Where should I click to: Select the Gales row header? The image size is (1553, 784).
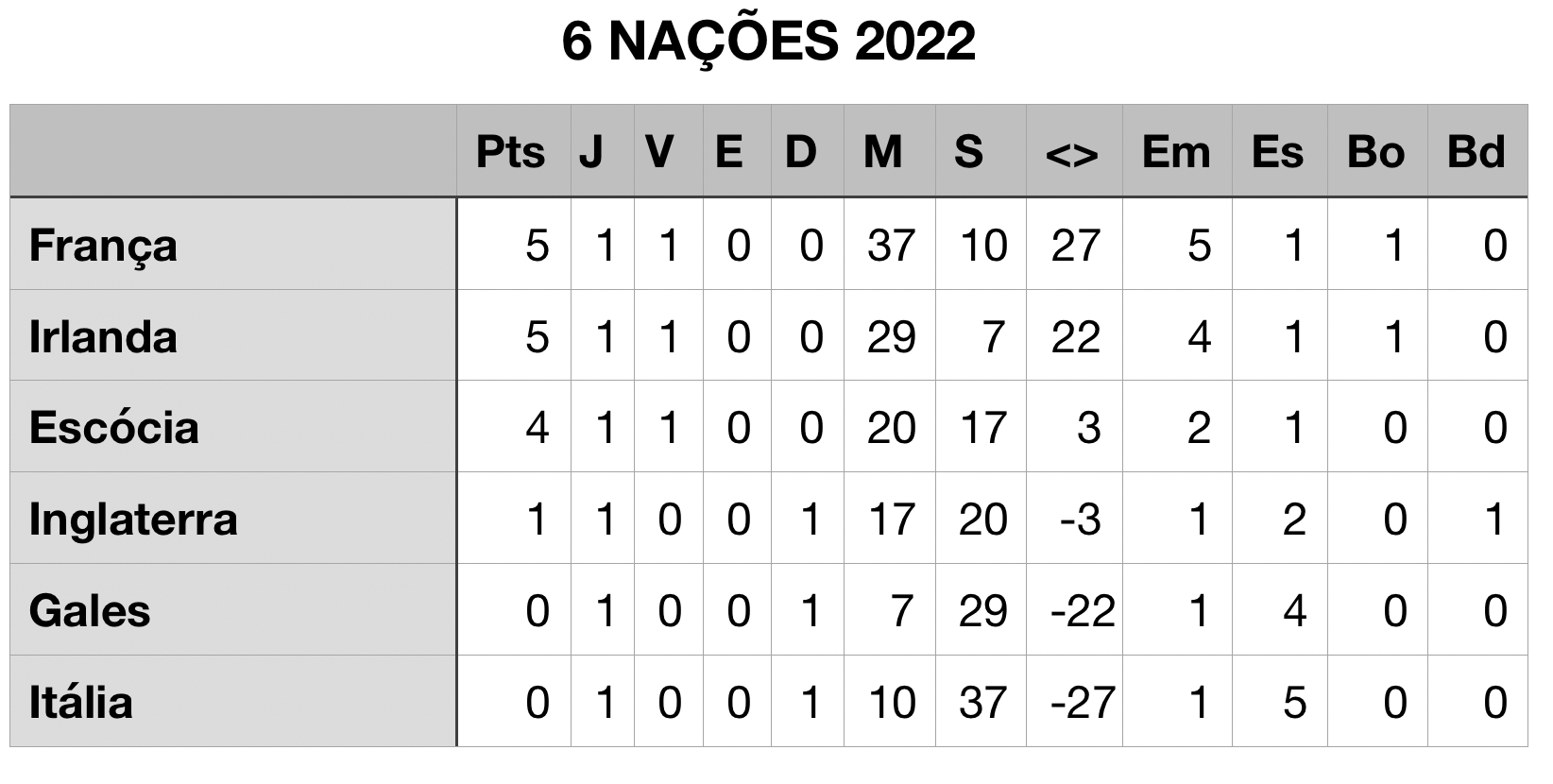233,610
